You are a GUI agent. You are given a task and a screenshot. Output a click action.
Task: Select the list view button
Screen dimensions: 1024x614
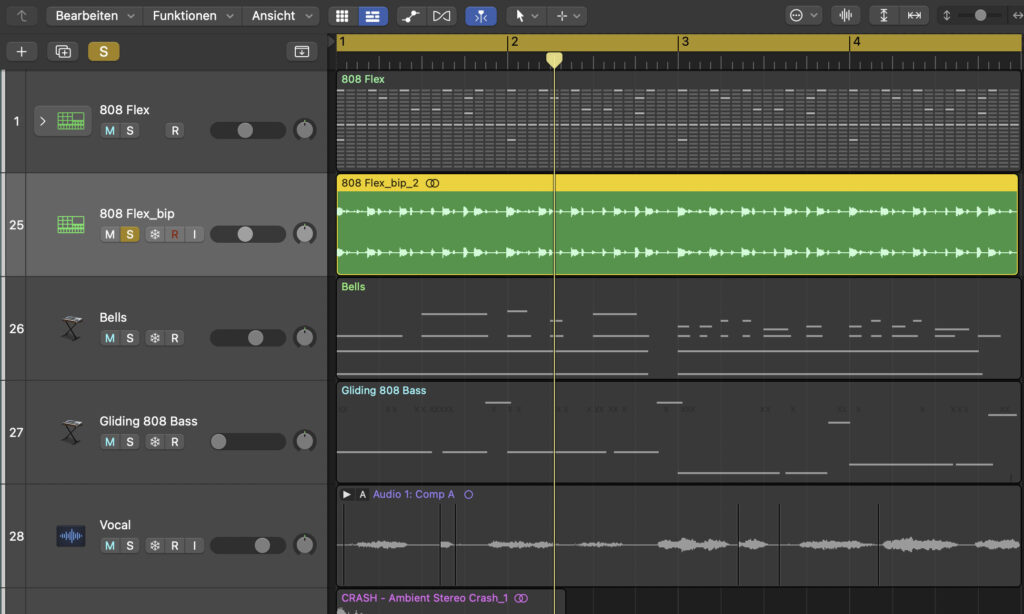pos(373,16)
